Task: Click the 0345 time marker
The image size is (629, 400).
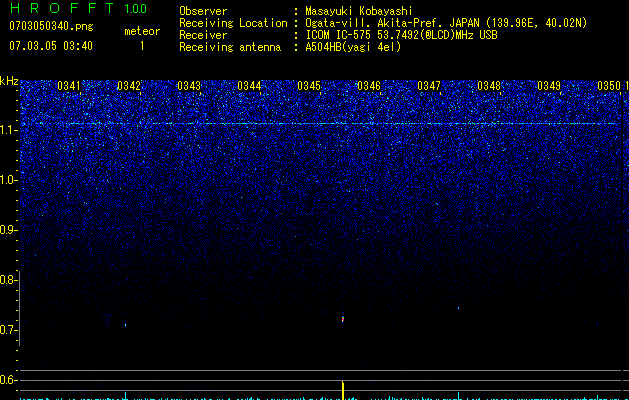Action: coord(309,86)
